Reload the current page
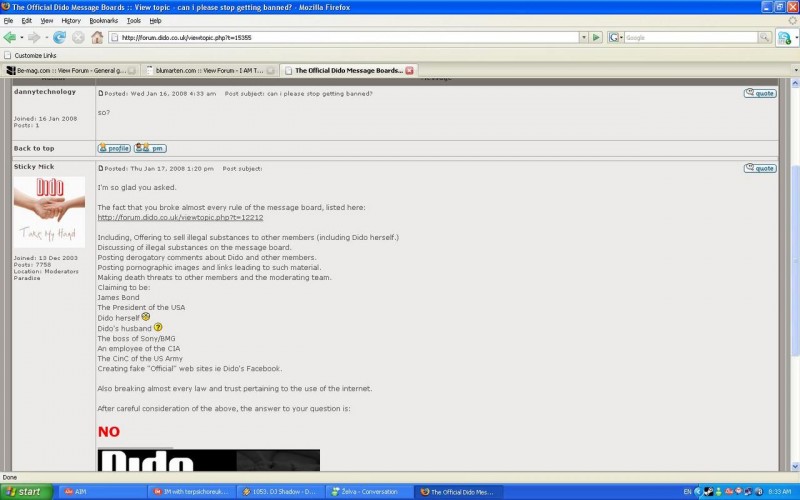This screenshot has width=800, height=500. pos(59,37)
